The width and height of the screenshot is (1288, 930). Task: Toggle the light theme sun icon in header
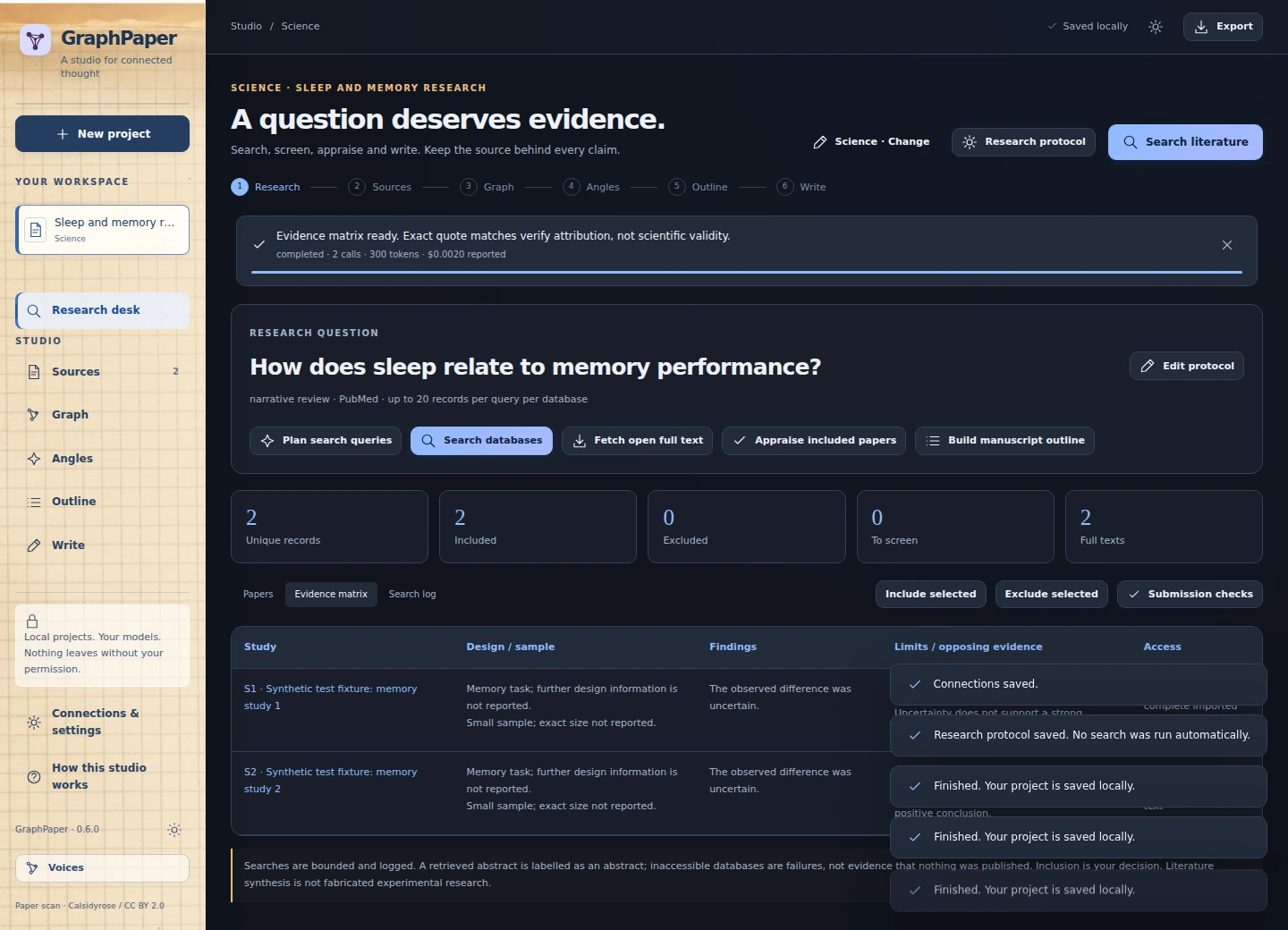[1156, 27]
